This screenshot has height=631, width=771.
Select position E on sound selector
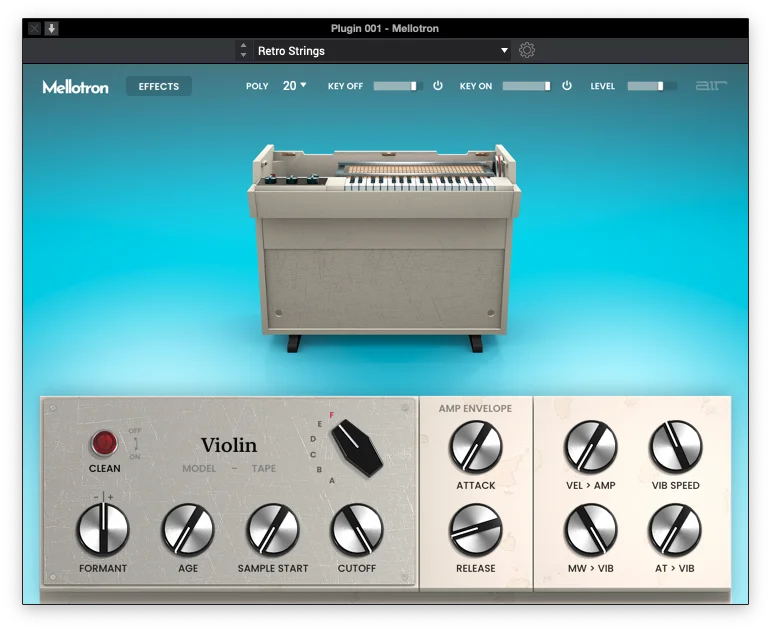coord(320,424)
